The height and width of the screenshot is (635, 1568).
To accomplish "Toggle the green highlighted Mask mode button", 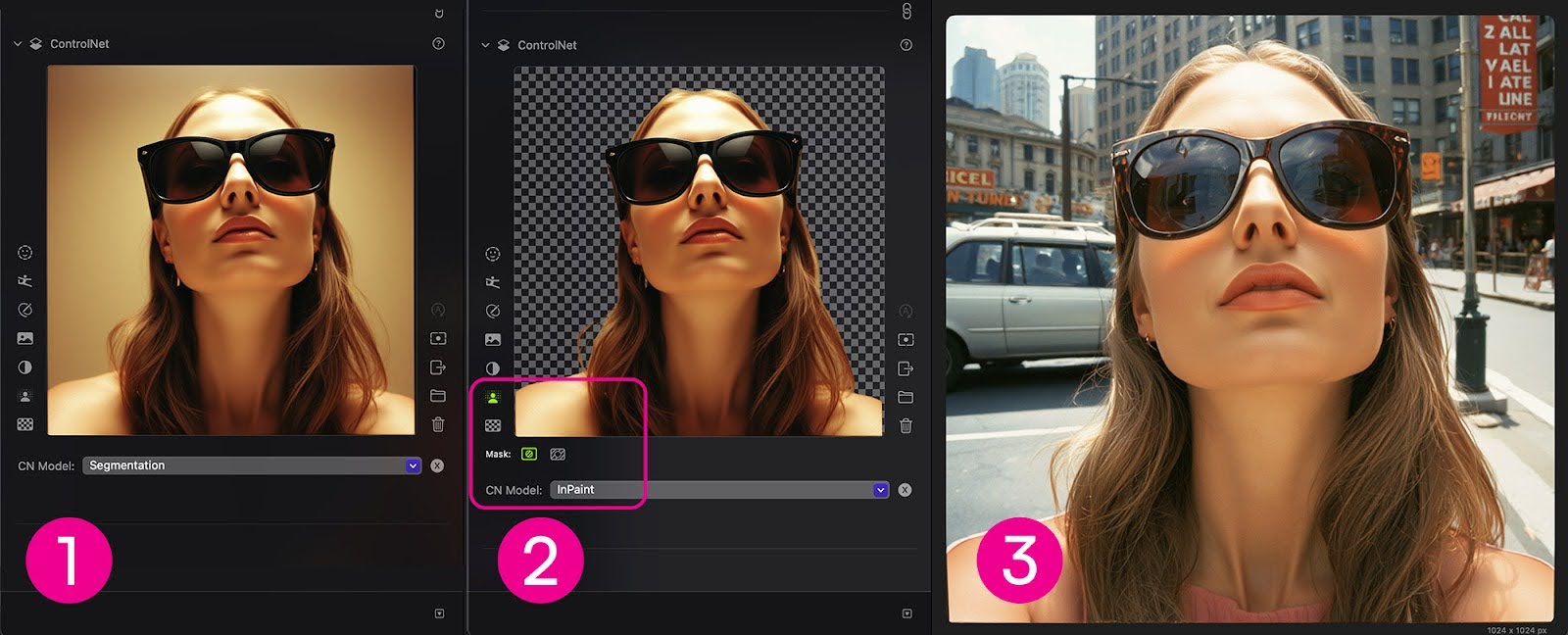I will coord(529,454).
